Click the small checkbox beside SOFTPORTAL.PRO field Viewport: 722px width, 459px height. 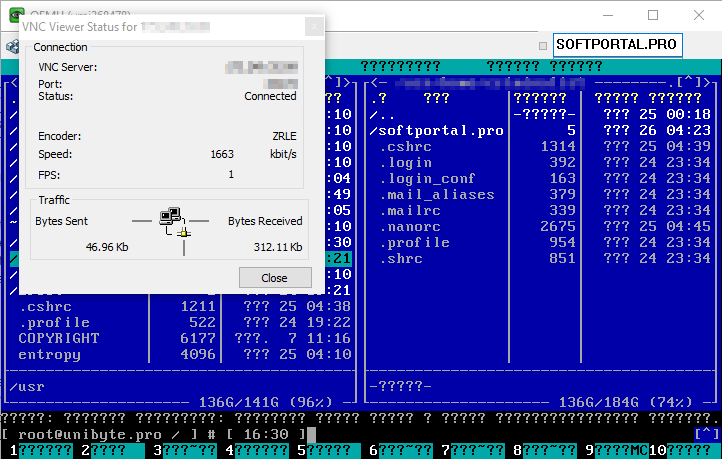[543, 45]
